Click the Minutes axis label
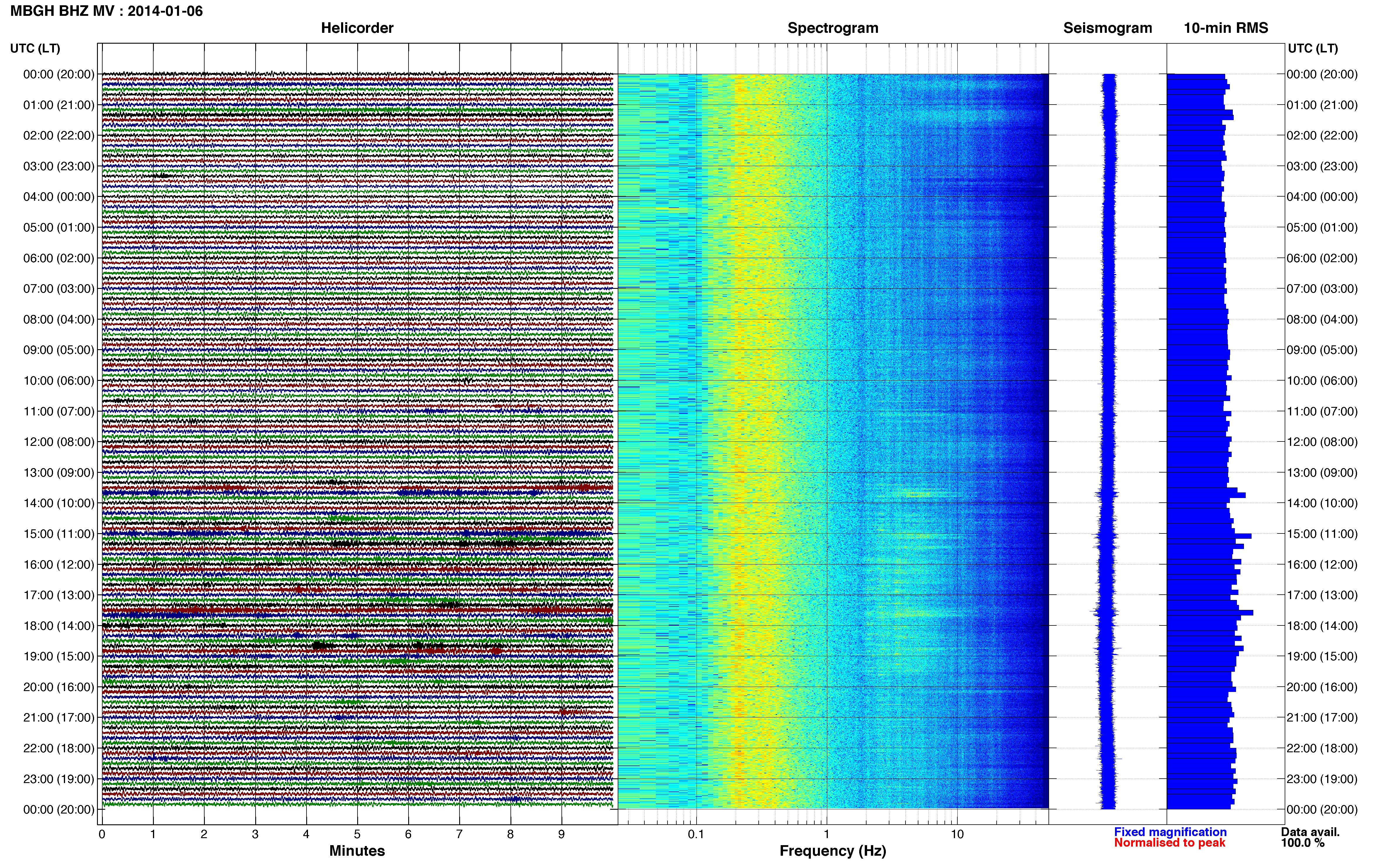 [x=357, y=851]
